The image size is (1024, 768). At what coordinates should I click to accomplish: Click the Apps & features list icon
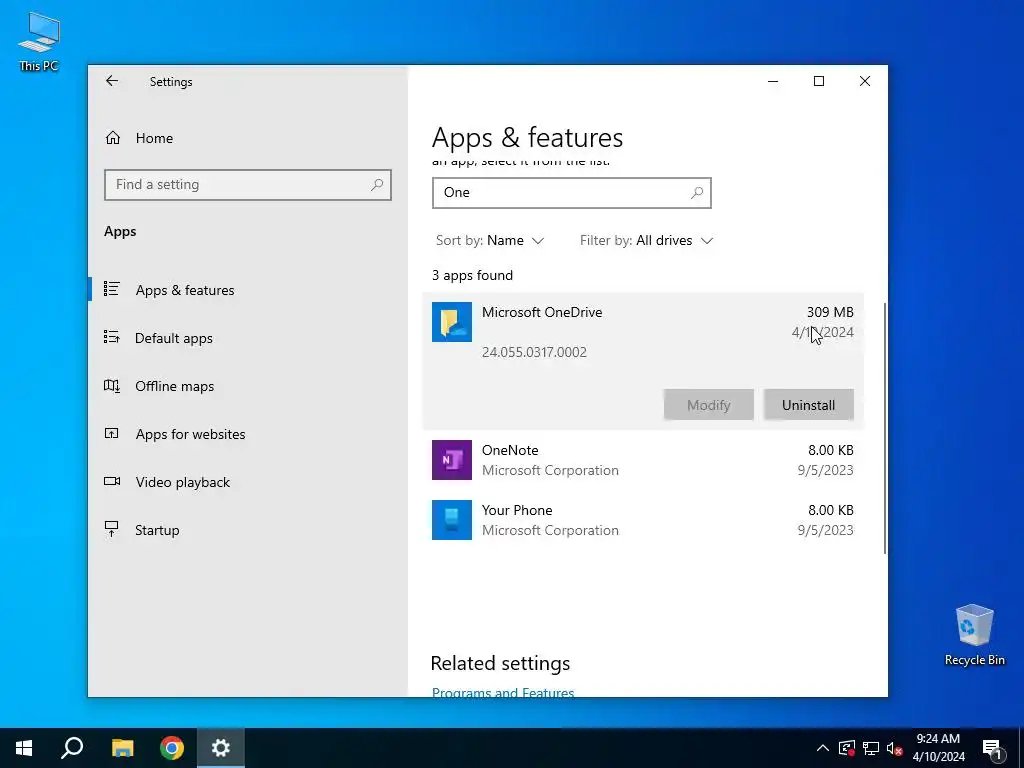coord(112,289)
